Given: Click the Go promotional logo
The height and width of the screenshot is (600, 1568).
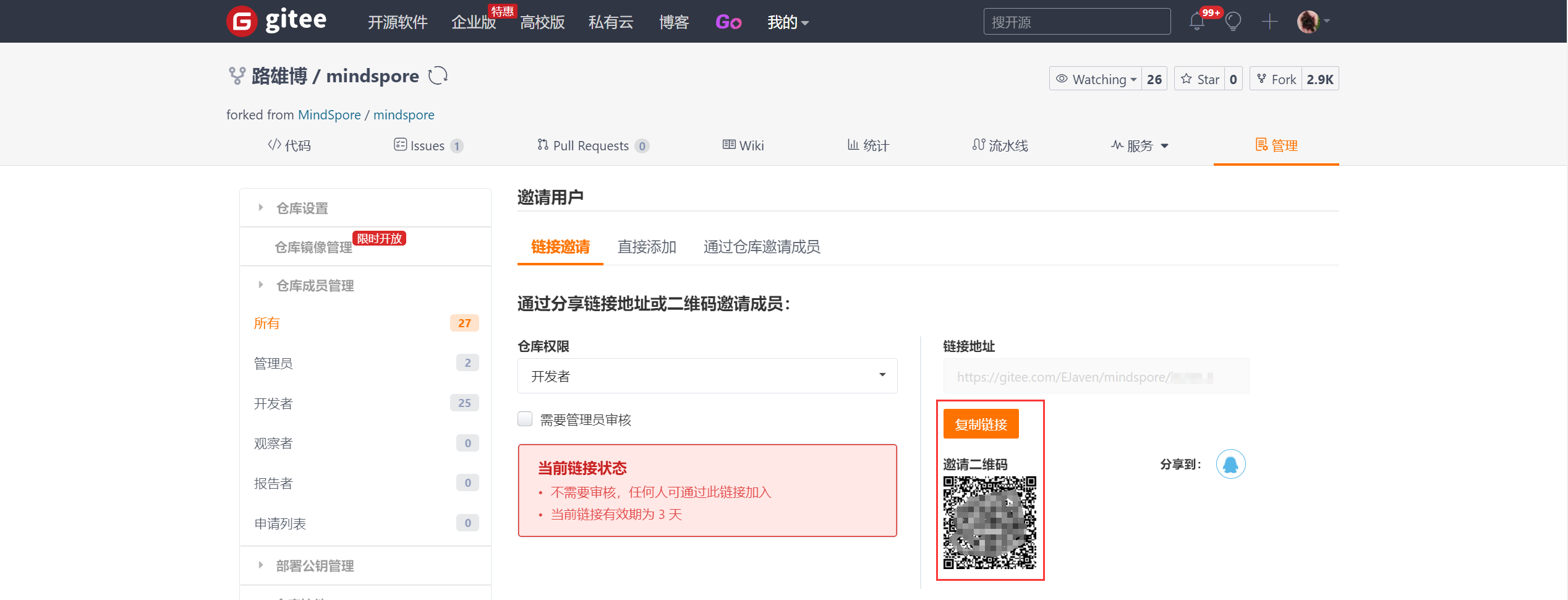Looking at the screenshot, I should [728, 22].
